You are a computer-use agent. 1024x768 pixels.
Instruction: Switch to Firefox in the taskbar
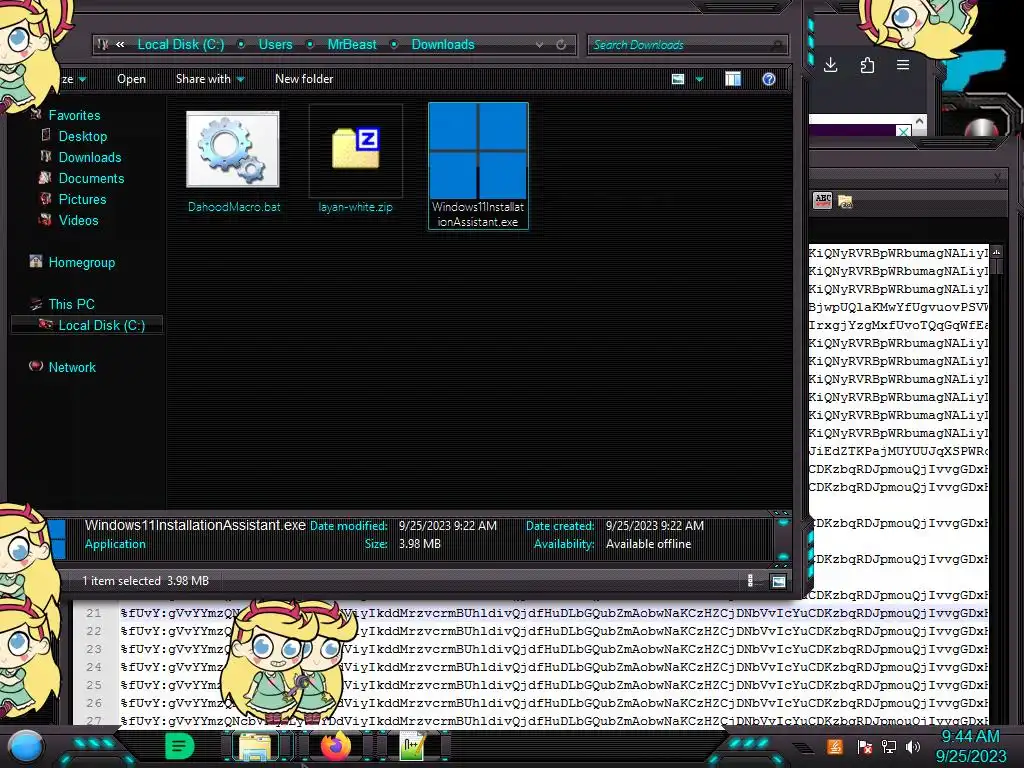(x=336, y=746)
